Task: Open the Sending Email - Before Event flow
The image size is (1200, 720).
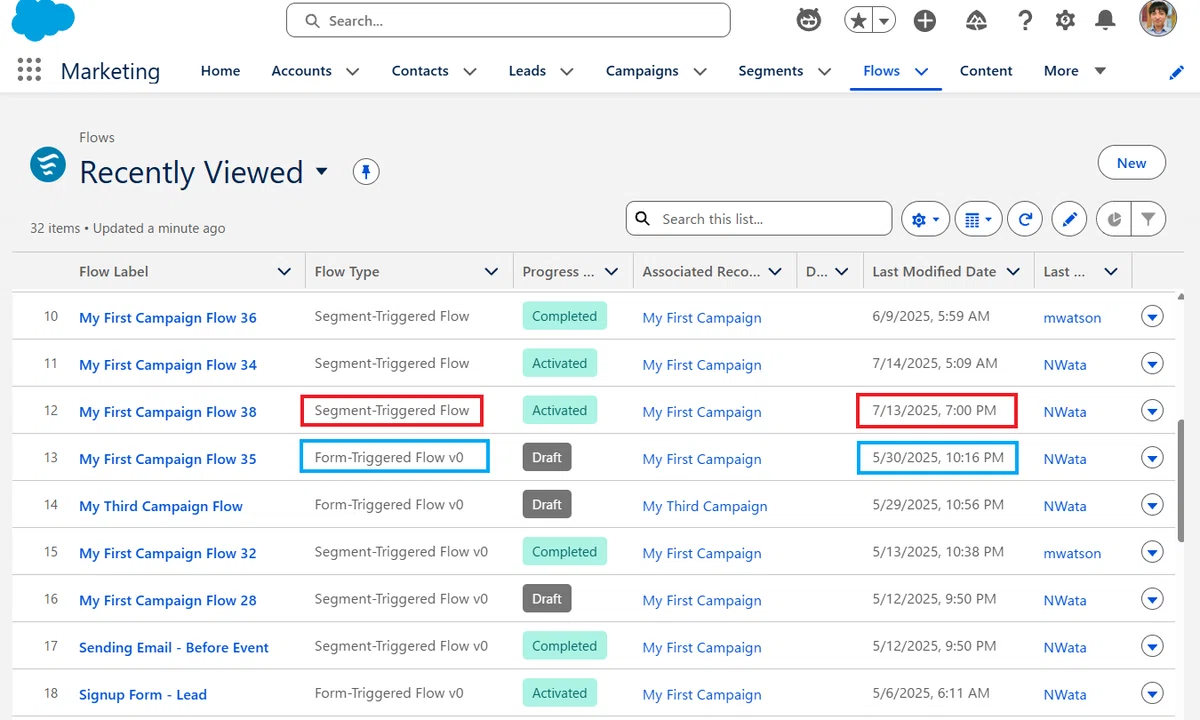Action: point(174,647)
